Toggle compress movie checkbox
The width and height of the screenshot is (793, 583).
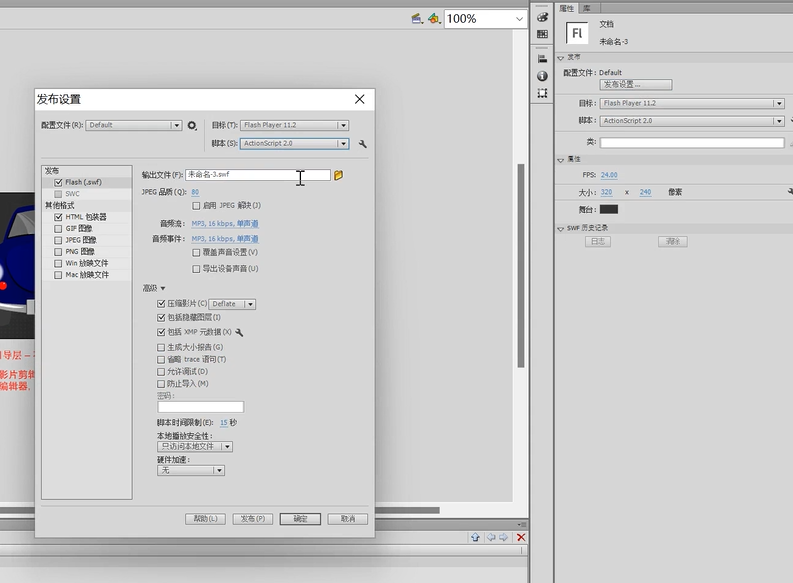(x=161, y=304)
